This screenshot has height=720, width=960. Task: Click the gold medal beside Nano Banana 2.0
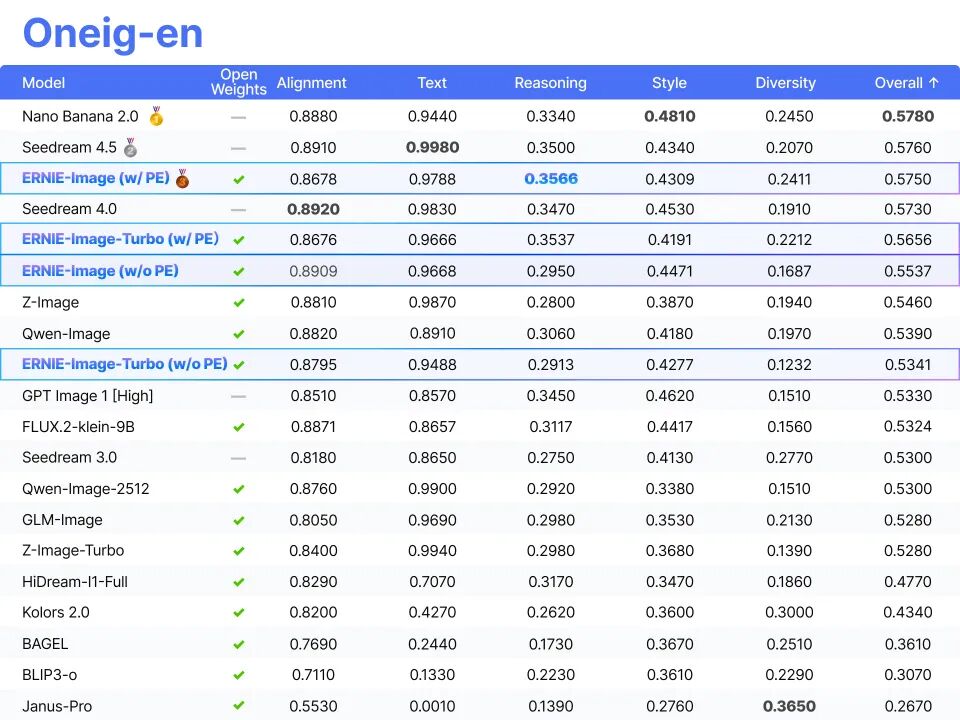156,117
